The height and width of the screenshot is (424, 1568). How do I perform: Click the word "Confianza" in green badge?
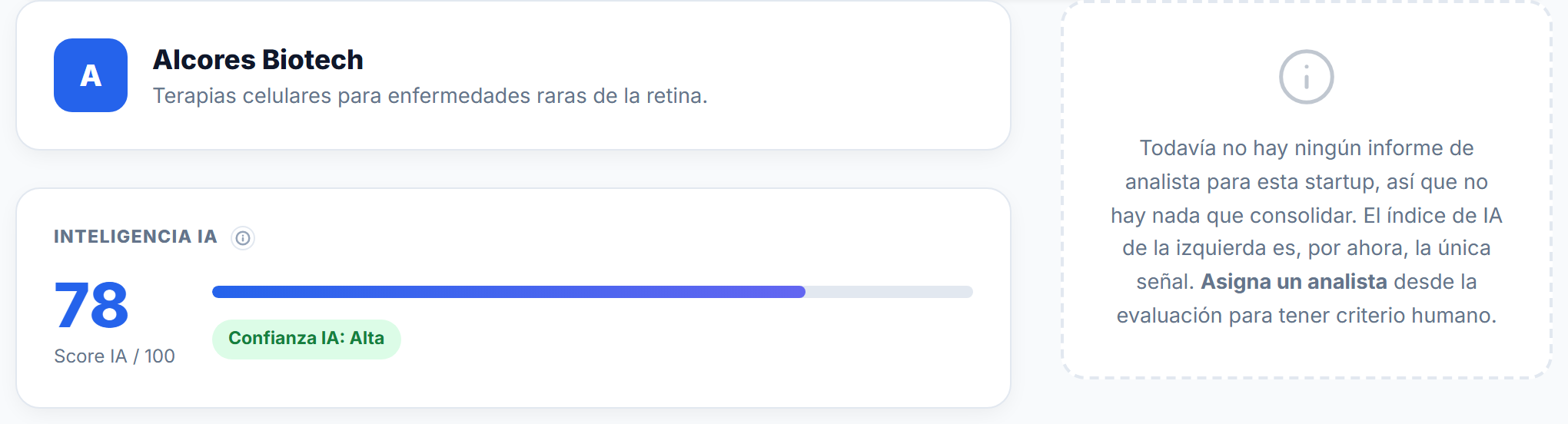pos(272,338)
